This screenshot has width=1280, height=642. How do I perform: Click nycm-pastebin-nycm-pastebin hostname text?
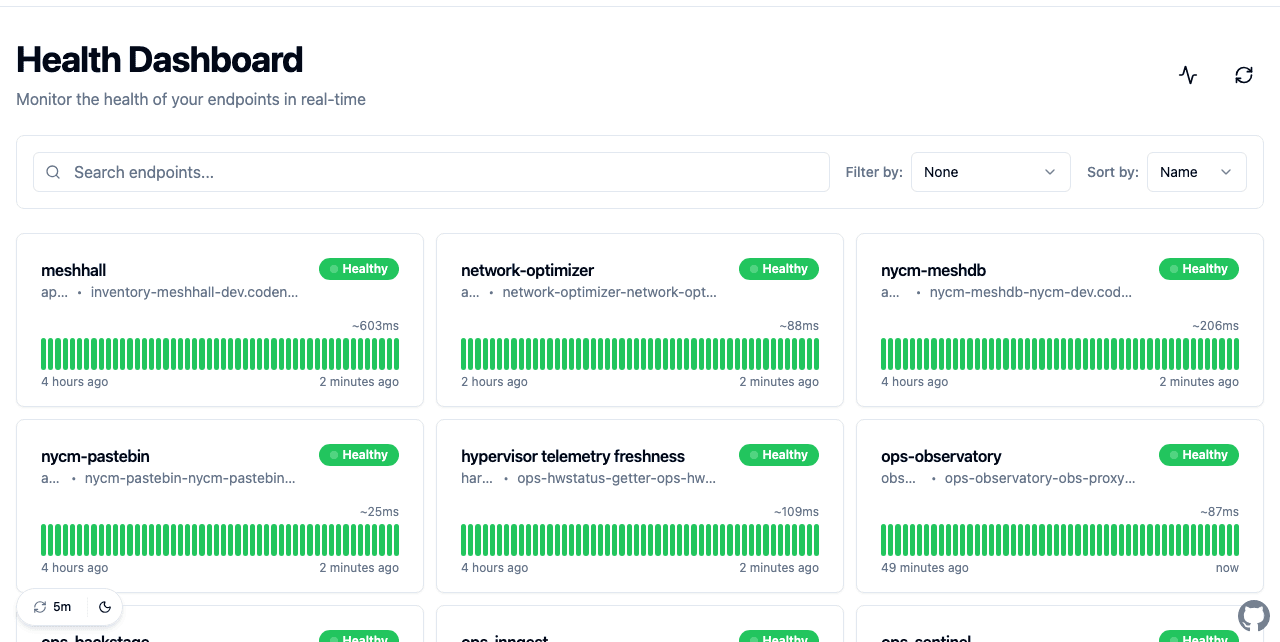pos(190,478)
